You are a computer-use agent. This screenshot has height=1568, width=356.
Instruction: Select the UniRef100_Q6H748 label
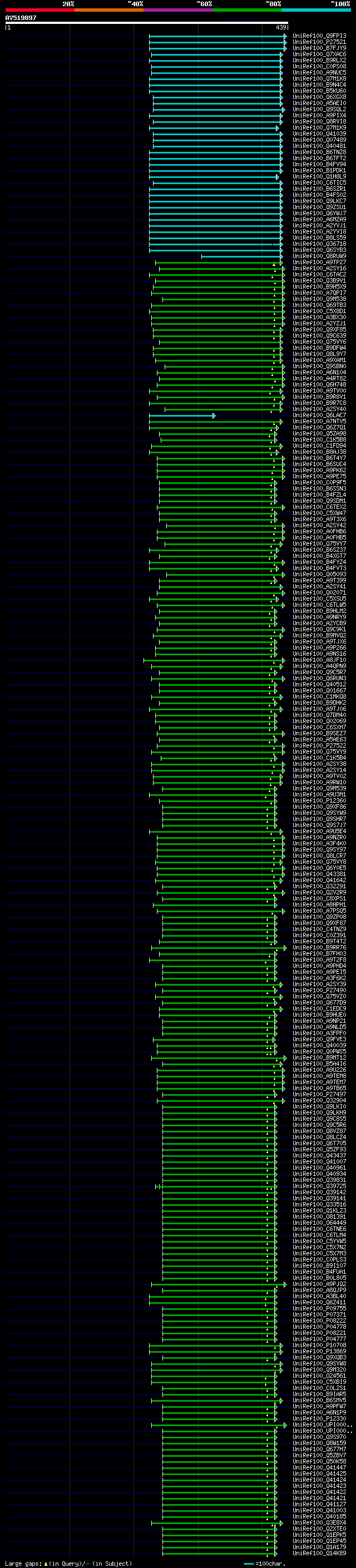(319, 385)
